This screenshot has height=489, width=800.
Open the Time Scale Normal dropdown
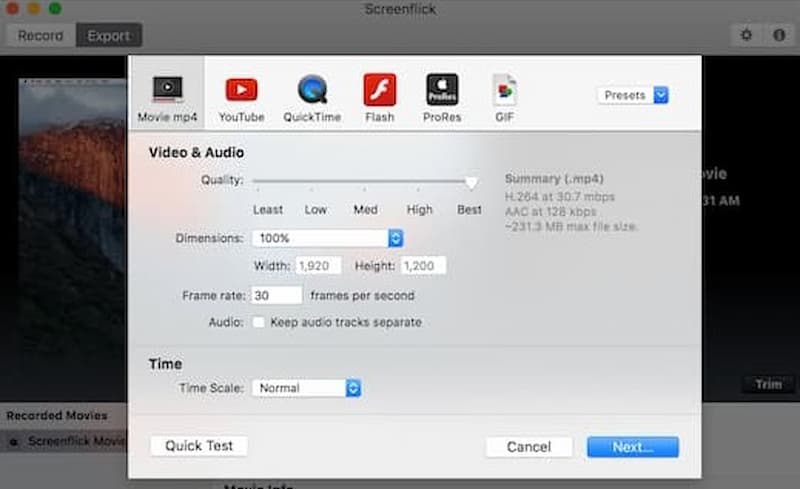(x=306, y=388)
